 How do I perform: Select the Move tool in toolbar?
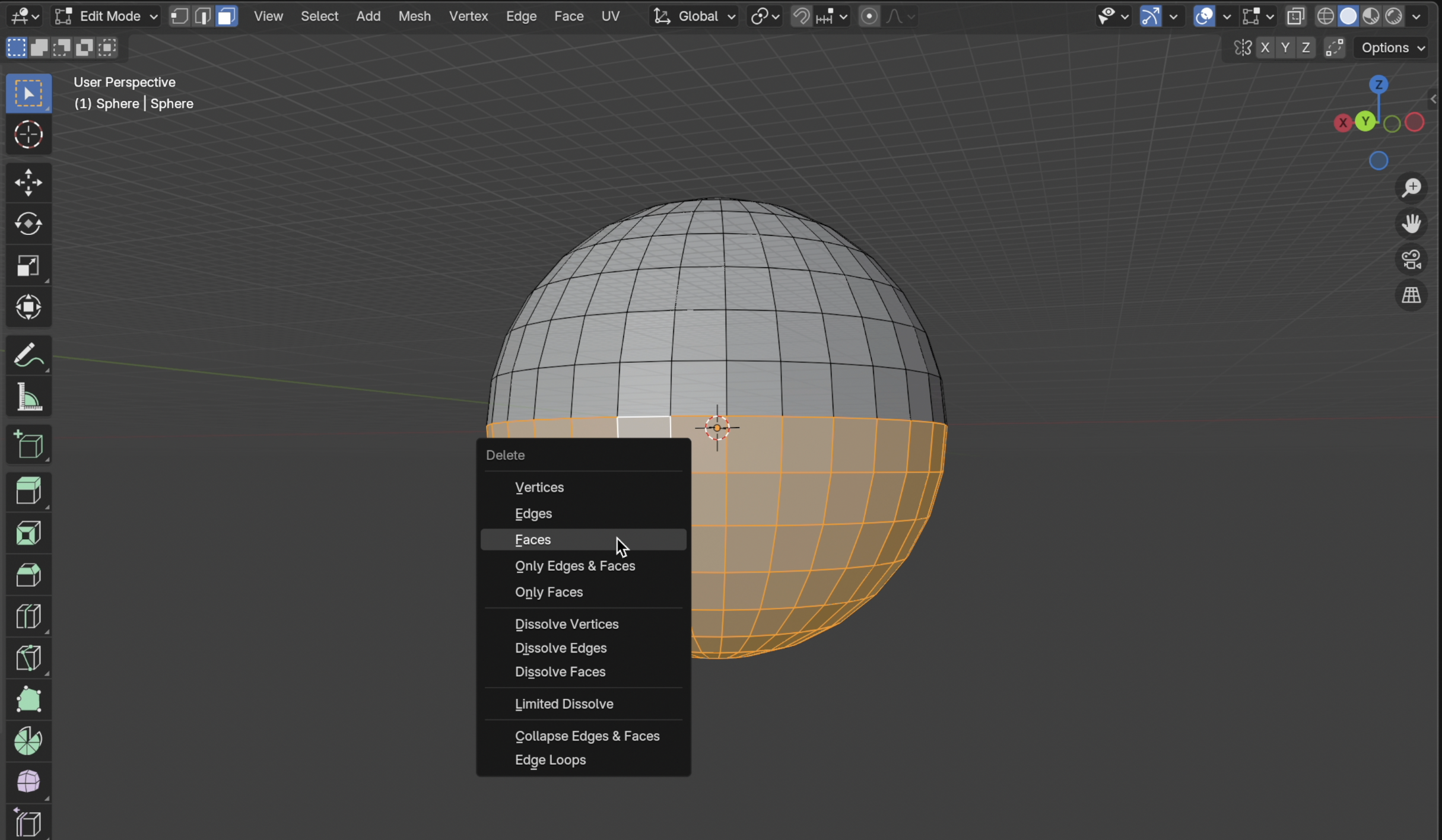pos(28,182)
